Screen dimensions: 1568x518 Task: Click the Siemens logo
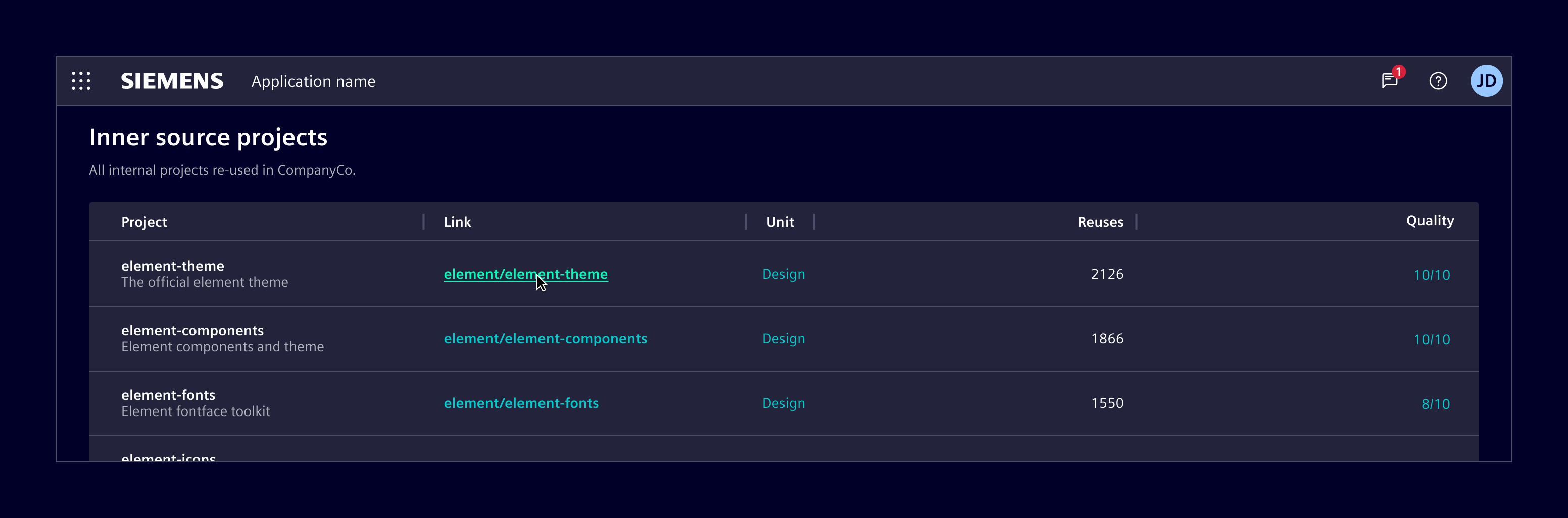coord(172,81)
